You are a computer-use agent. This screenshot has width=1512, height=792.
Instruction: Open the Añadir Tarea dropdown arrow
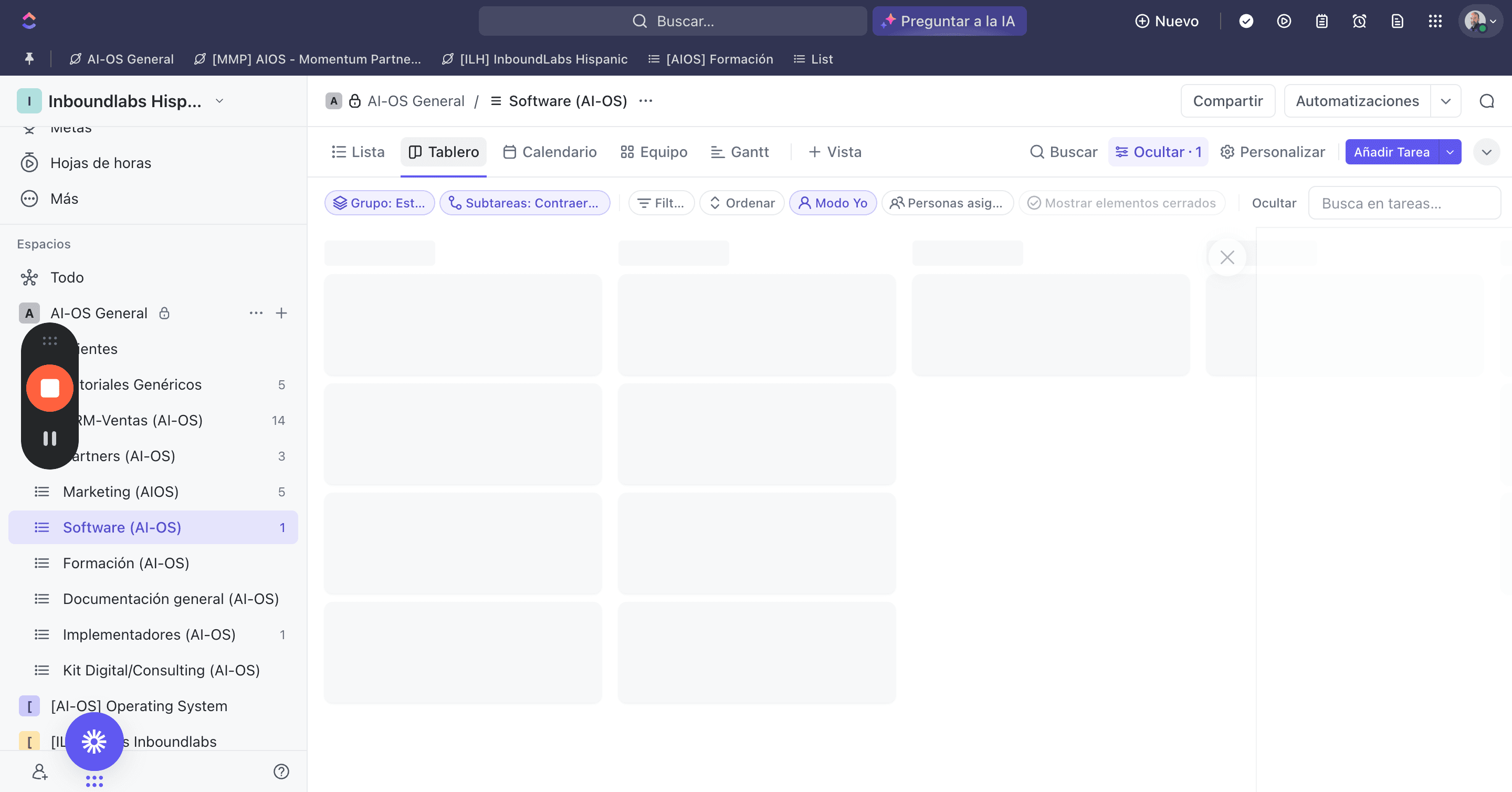1451,152
